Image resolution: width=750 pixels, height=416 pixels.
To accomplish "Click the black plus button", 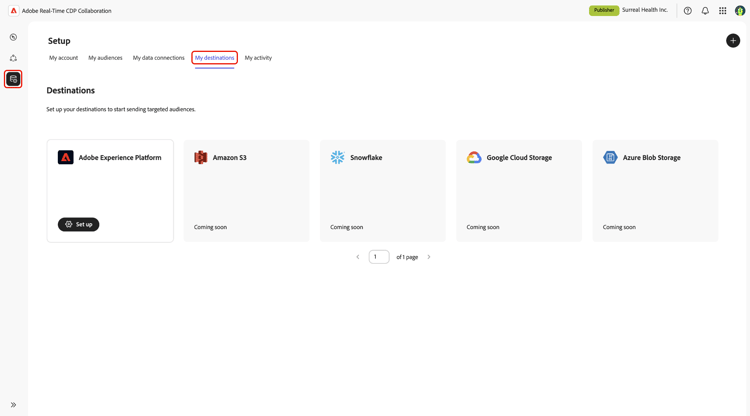I will [x=733, y=41].
